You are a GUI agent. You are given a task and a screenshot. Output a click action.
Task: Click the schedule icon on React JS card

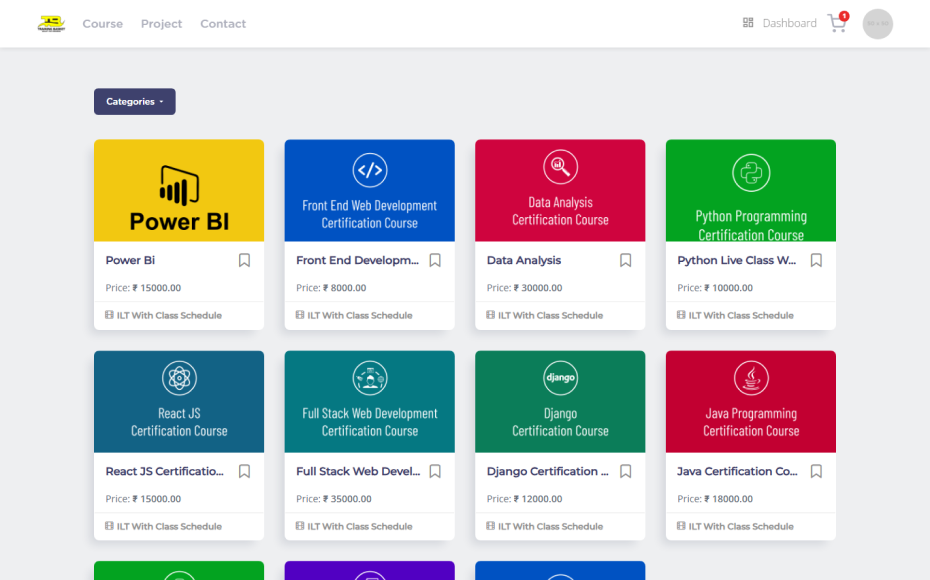click(109, 526)
